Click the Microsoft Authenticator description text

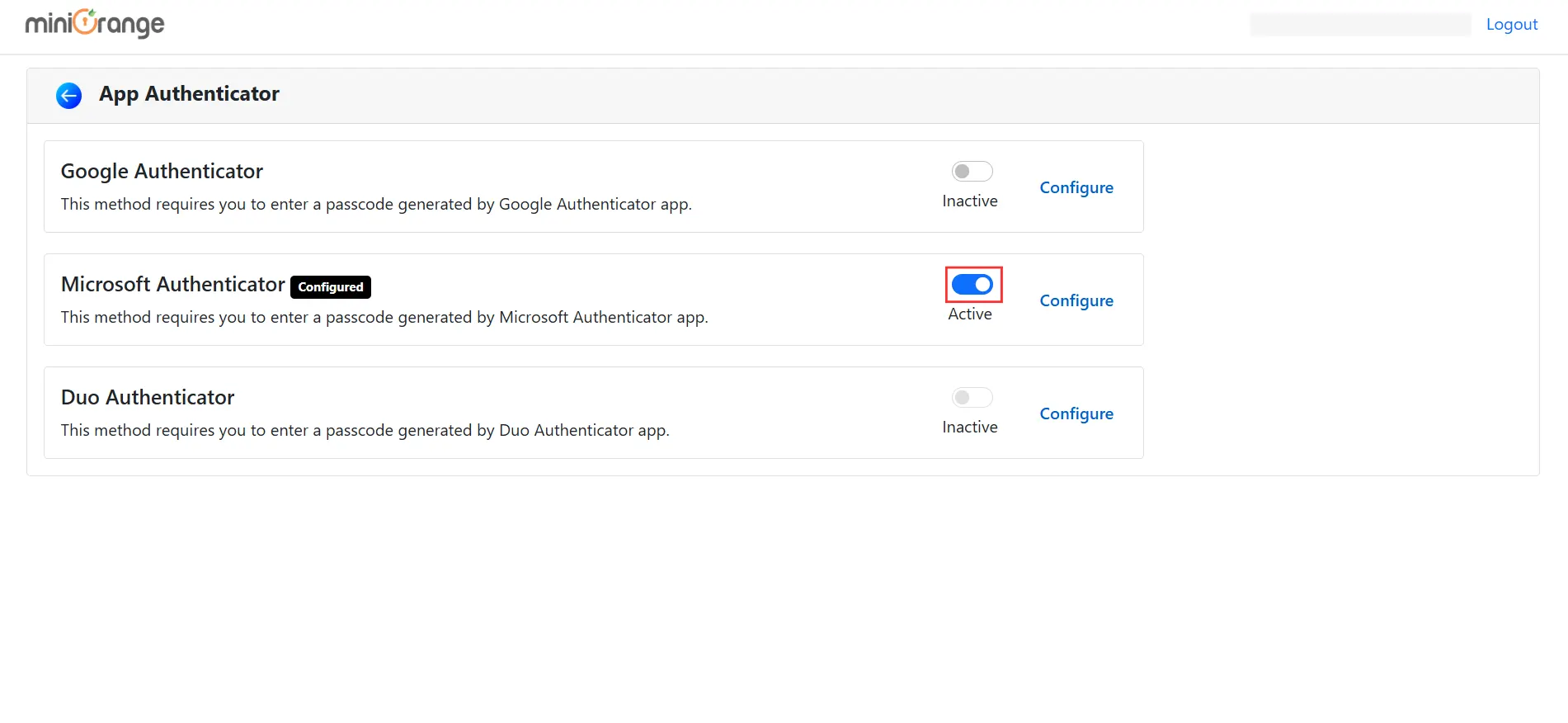point(384,317)
